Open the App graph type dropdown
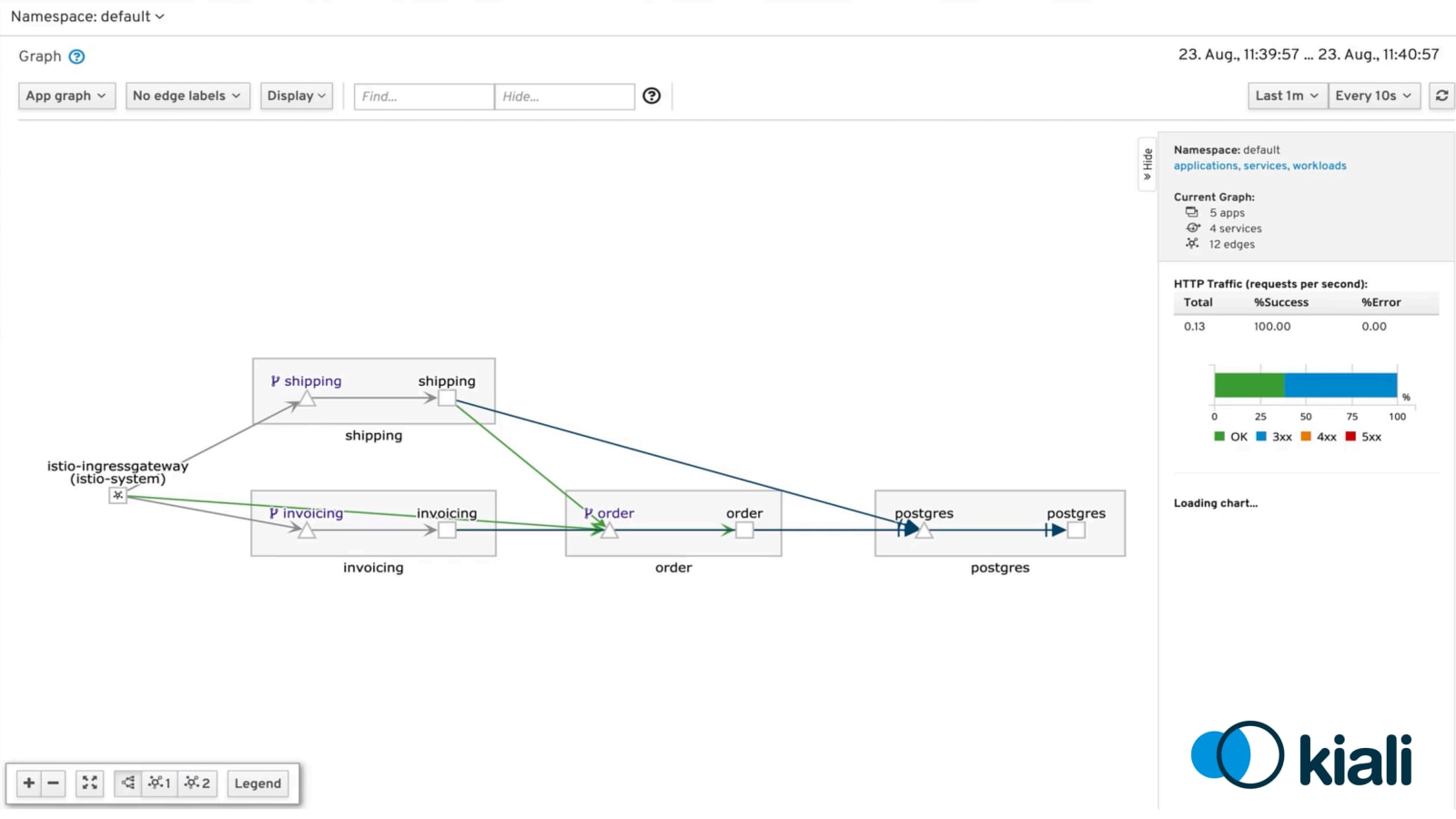This screenshot has height=819, width=1456. (66, 96)
